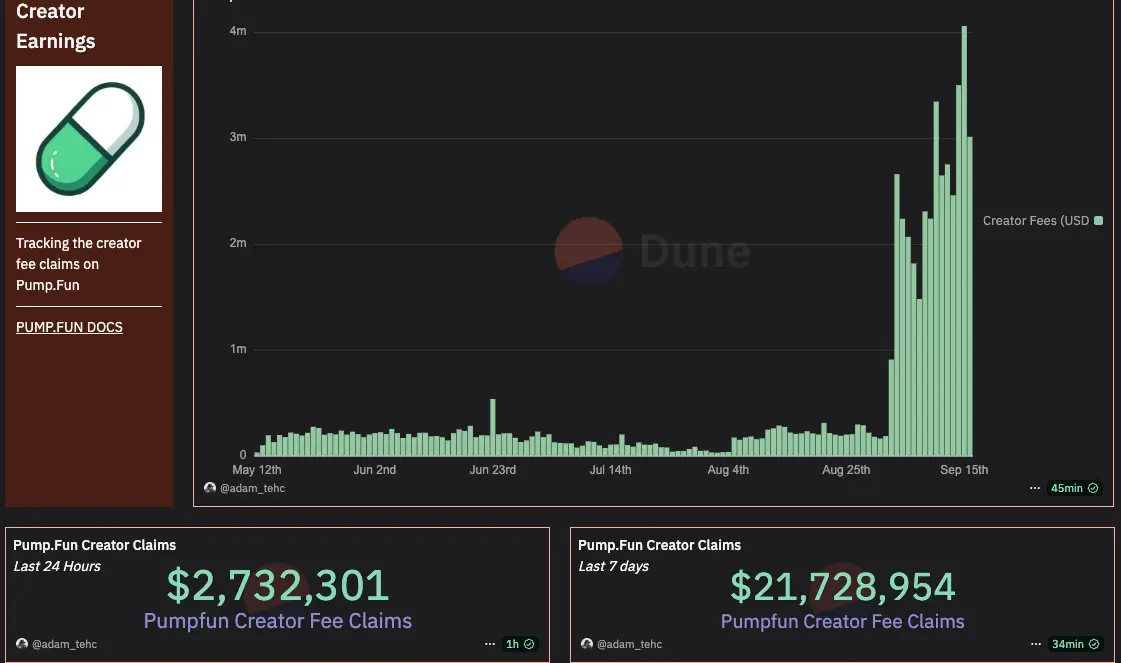Click the 4m y-axis label
This screenshot has height=663, width=1121.
(237, 31)
